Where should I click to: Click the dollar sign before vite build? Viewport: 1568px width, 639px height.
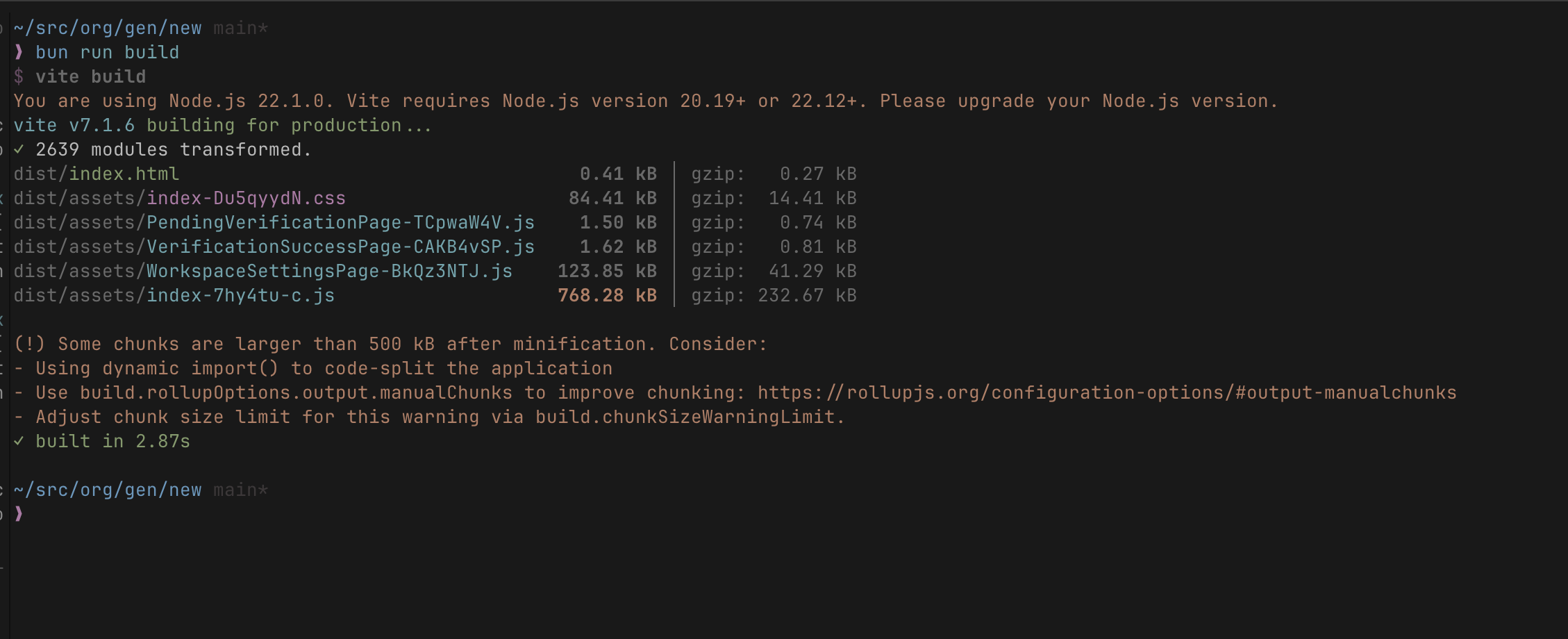pyautogui.click(x=19, y=76)
